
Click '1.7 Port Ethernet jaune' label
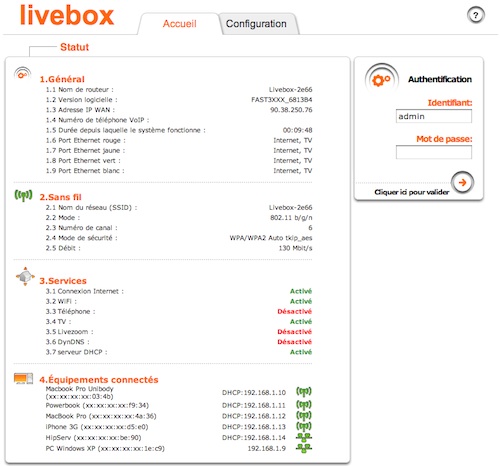tap(85, 150)
